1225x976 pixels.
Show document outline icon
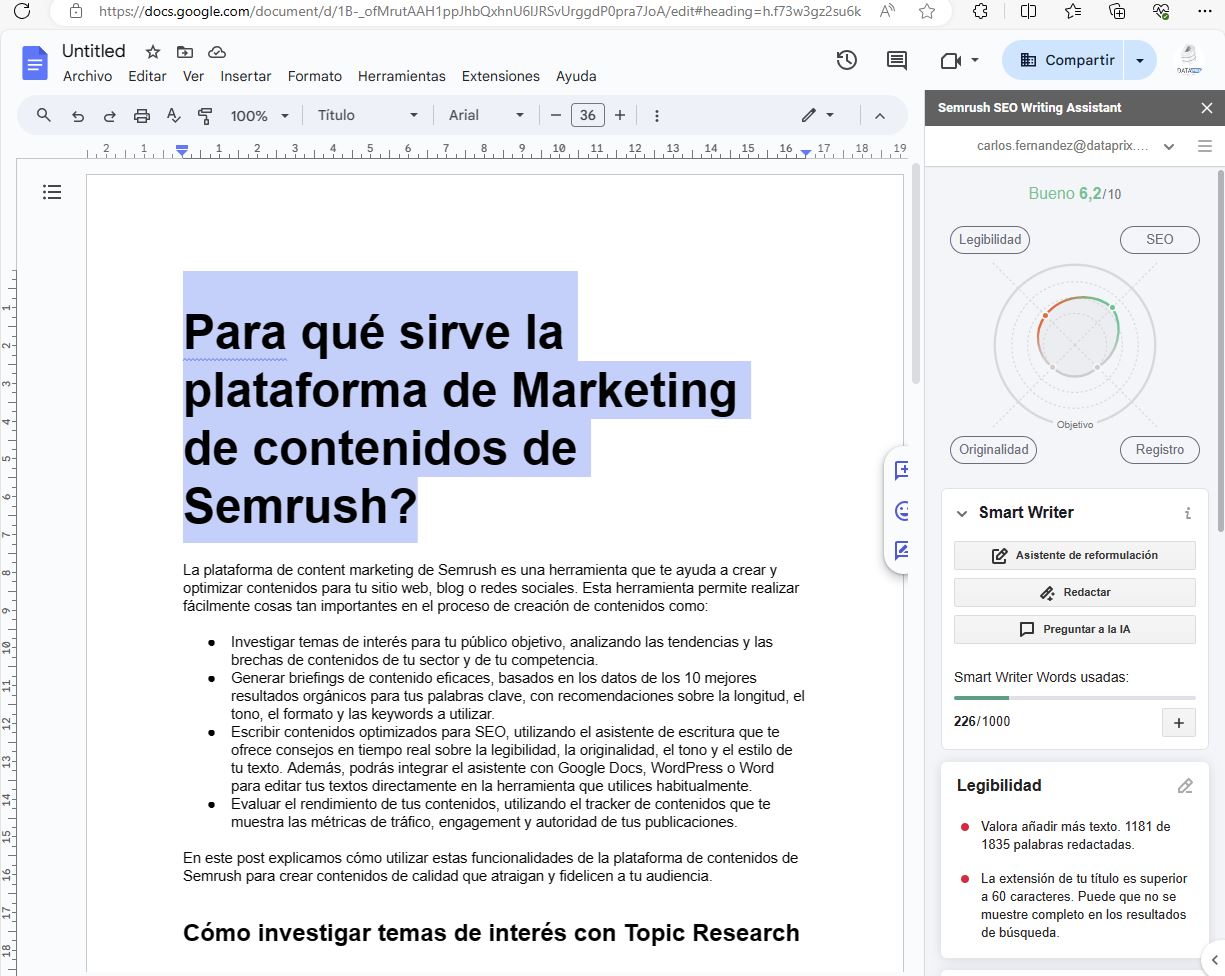52,192
